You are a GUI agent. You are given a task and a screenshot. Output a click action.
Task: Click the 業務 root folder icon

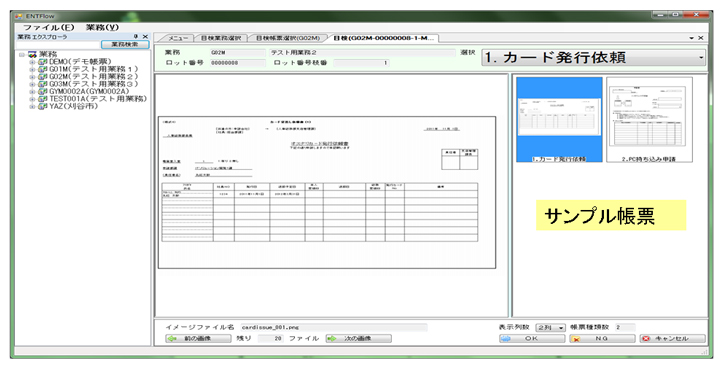click(32, 54)
